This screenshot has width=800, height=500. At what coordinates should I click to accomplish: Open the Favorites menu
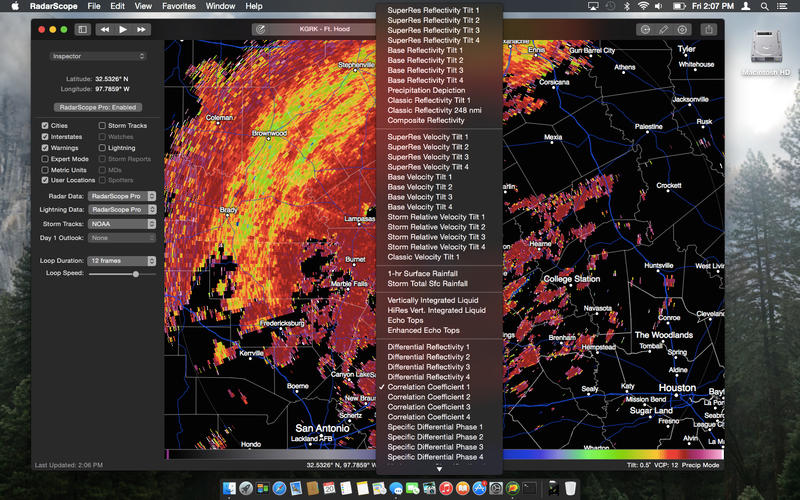click(179, 6)
